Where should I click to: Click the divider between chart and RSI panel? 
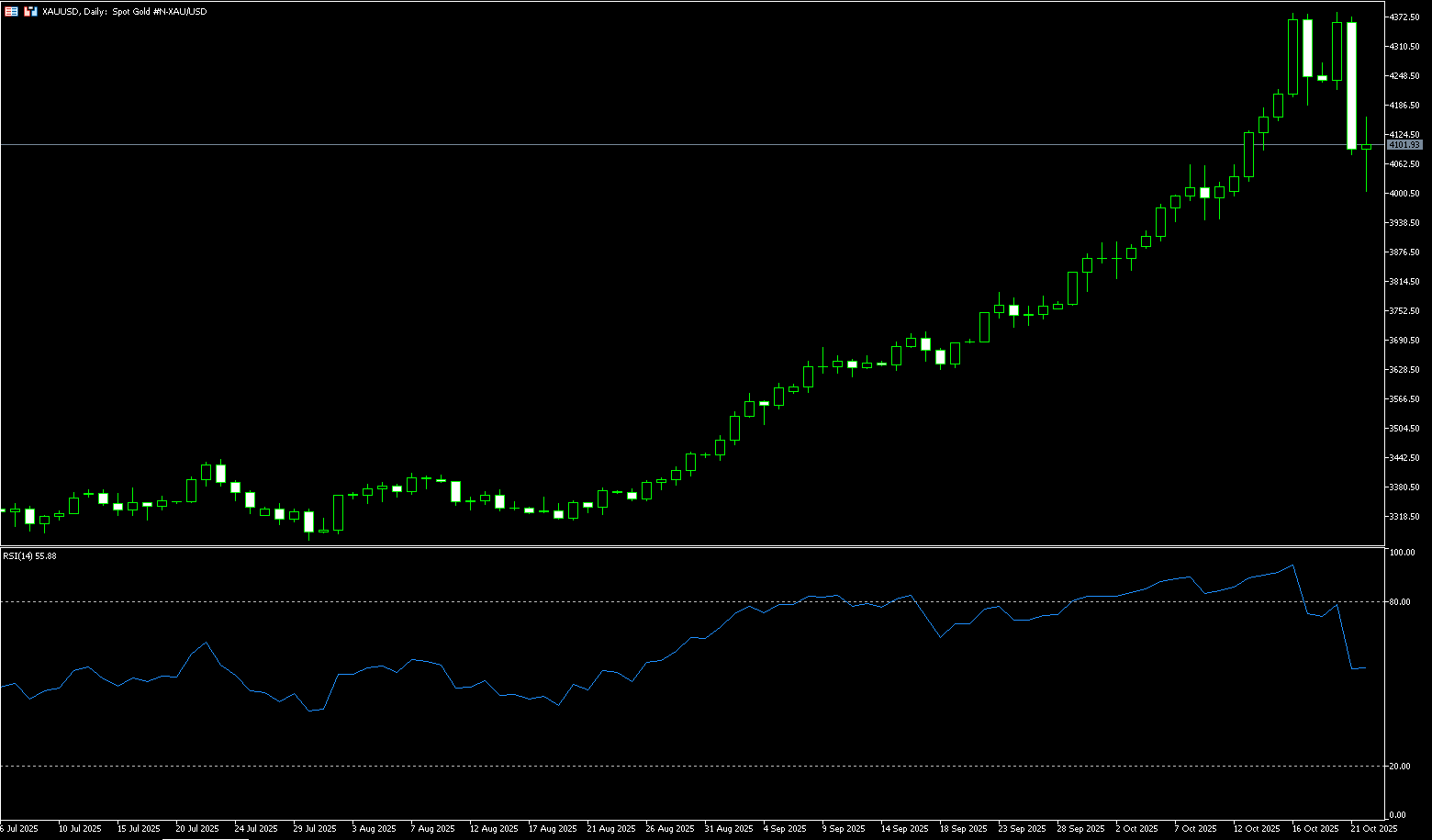[643, 546]
